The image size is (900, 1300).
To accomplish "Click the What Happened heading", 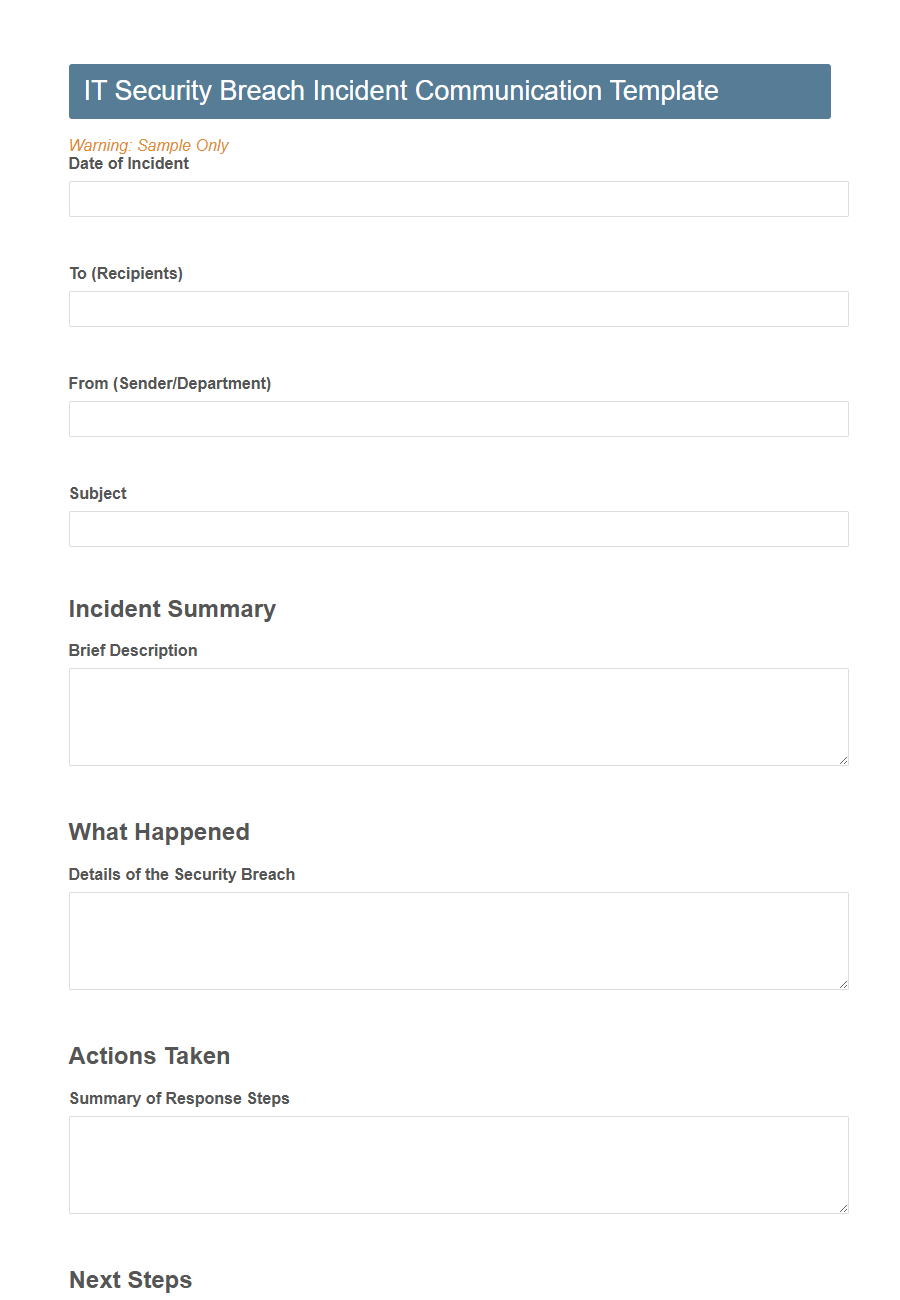I will [x=159, y=832].
